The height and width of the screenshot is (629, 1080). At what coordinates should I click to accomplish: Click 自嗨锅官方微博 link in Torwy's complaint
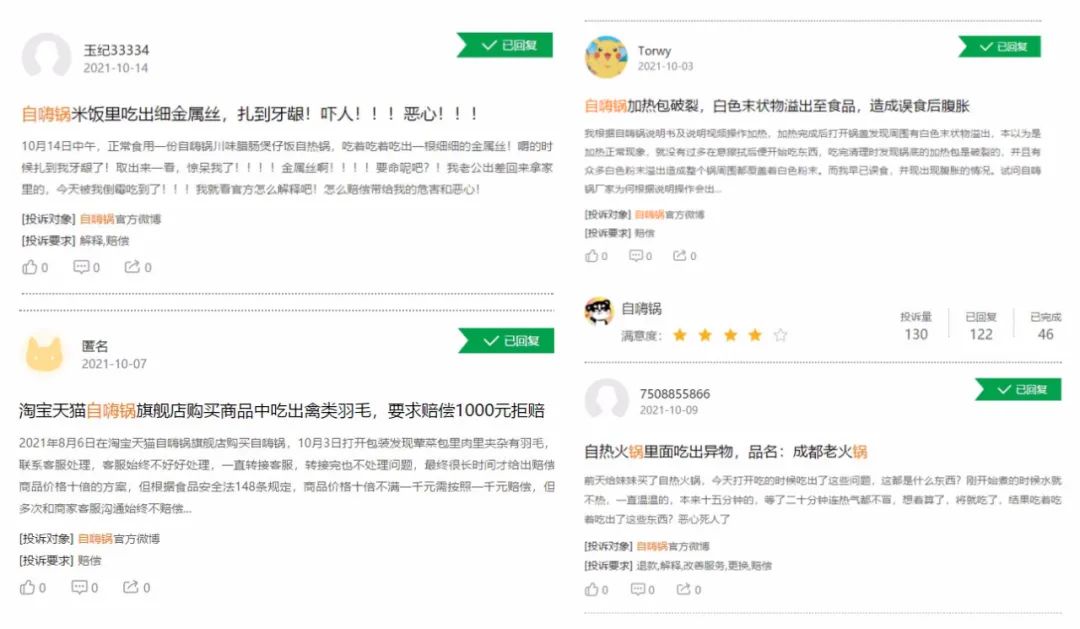pos(669,214)
